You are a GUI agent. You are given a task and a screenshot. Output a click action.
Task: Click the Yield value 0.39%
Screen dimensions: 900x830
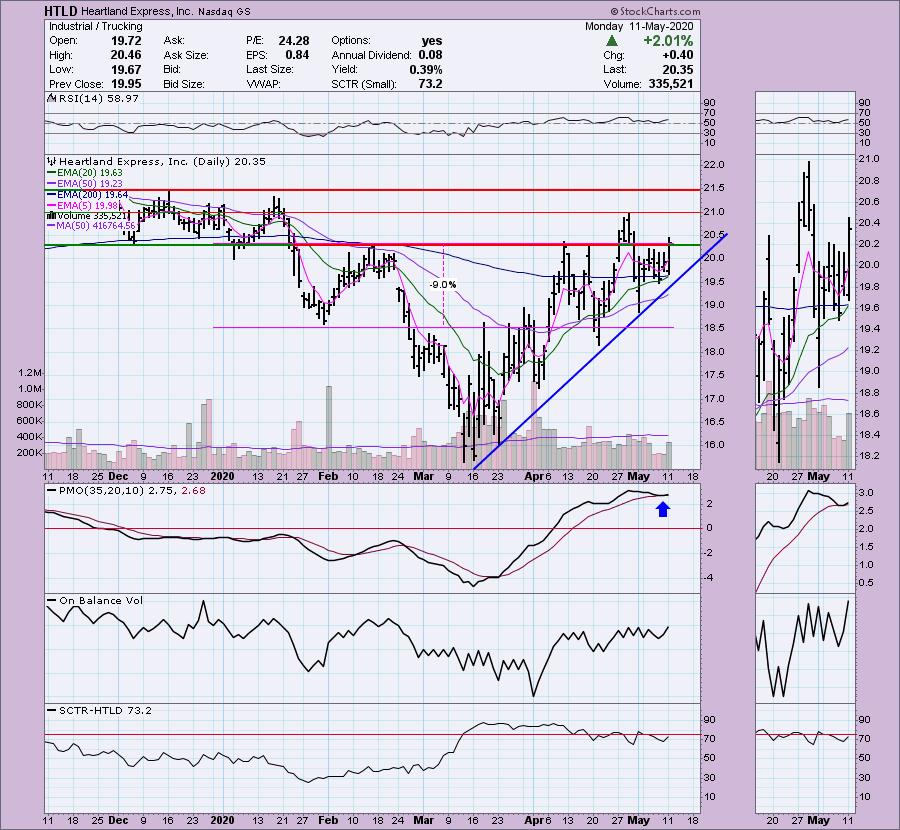coord(425,69)
